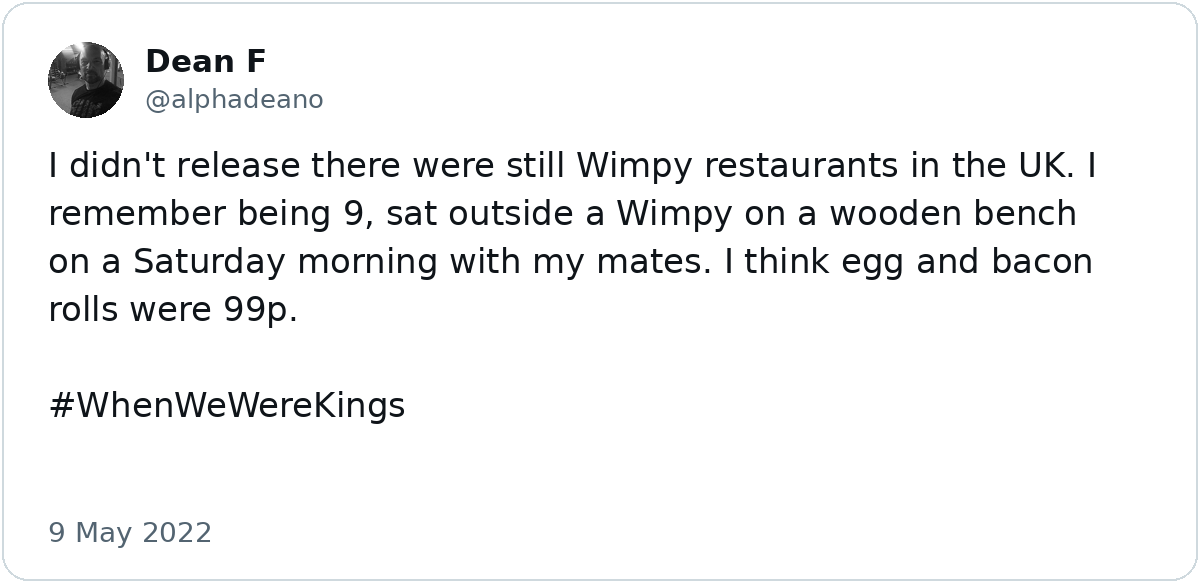
Task: Click 'rolls were 99p.' in the last line
Action: point(173,310)
